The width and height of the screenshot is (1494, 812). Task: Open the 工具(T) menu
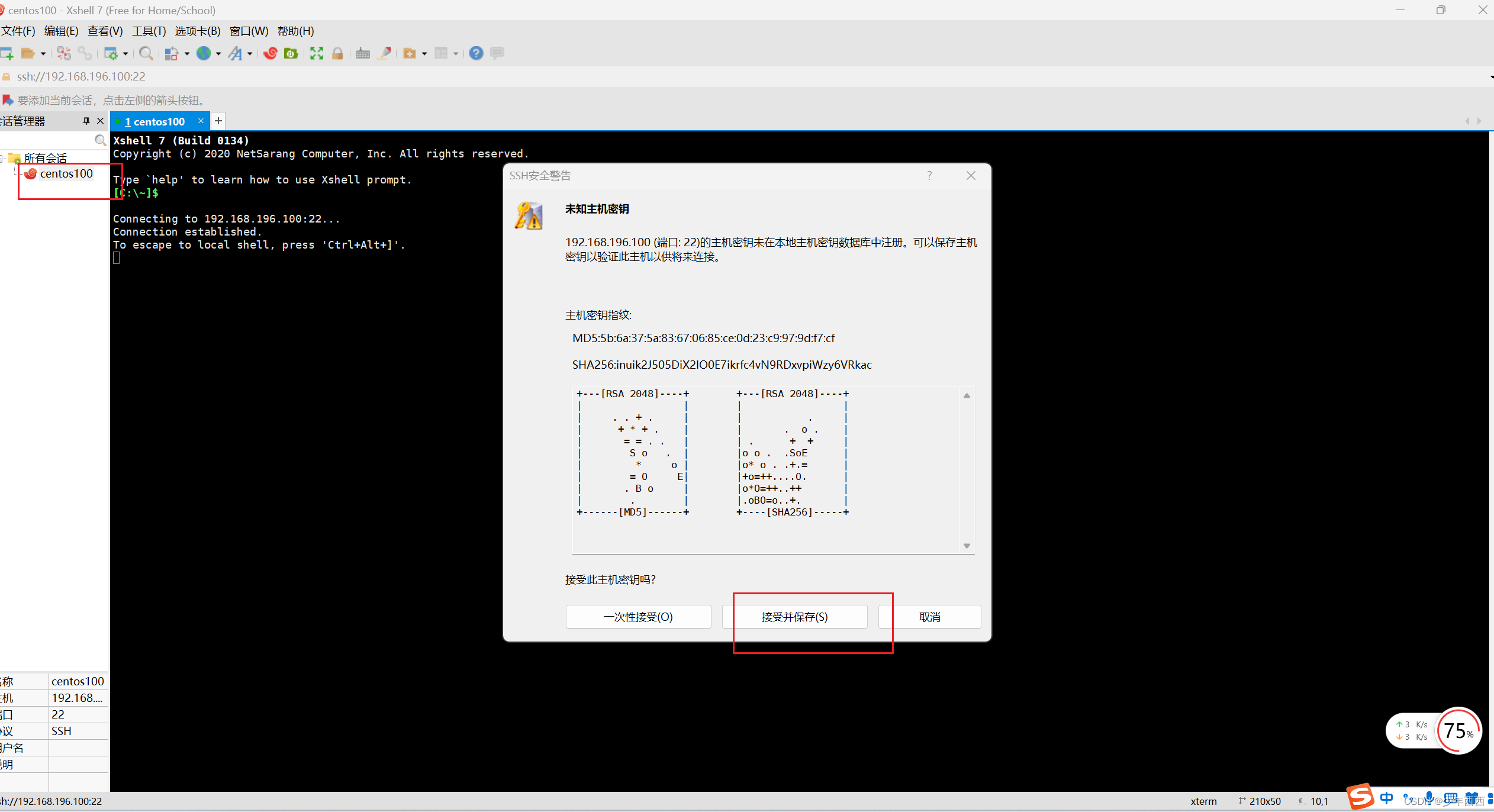[x=149, y=31]
